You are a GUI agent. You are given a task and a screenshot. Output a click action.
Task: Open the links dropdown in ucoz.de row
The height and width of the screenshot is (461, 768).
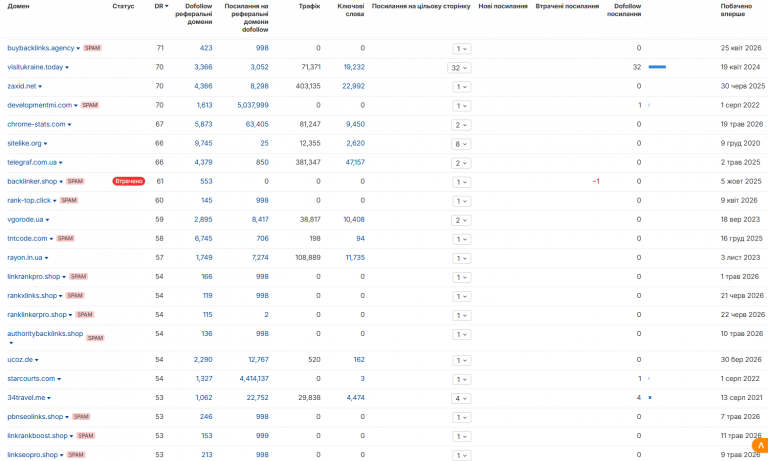[x=461, y=361]
